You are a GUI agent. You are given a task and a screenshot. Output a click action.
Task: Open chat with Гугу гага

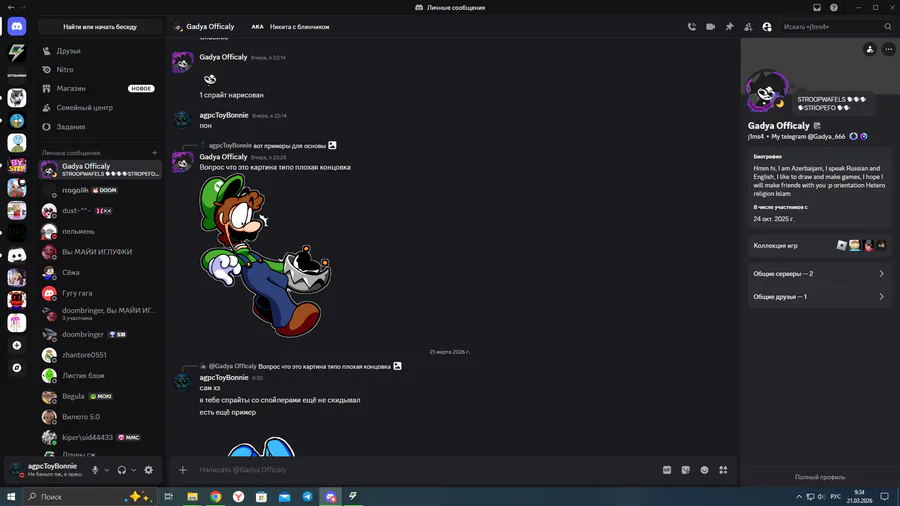(x=100, y=293)
